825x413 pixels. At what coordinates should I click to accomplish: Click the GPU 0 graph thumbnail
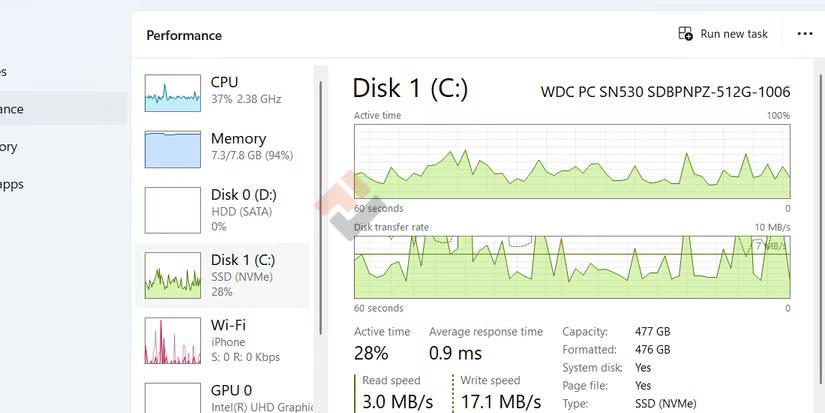173,397
